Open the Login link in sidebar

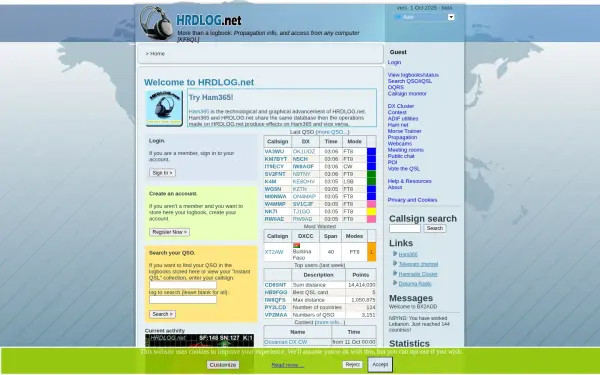point(394,62)
